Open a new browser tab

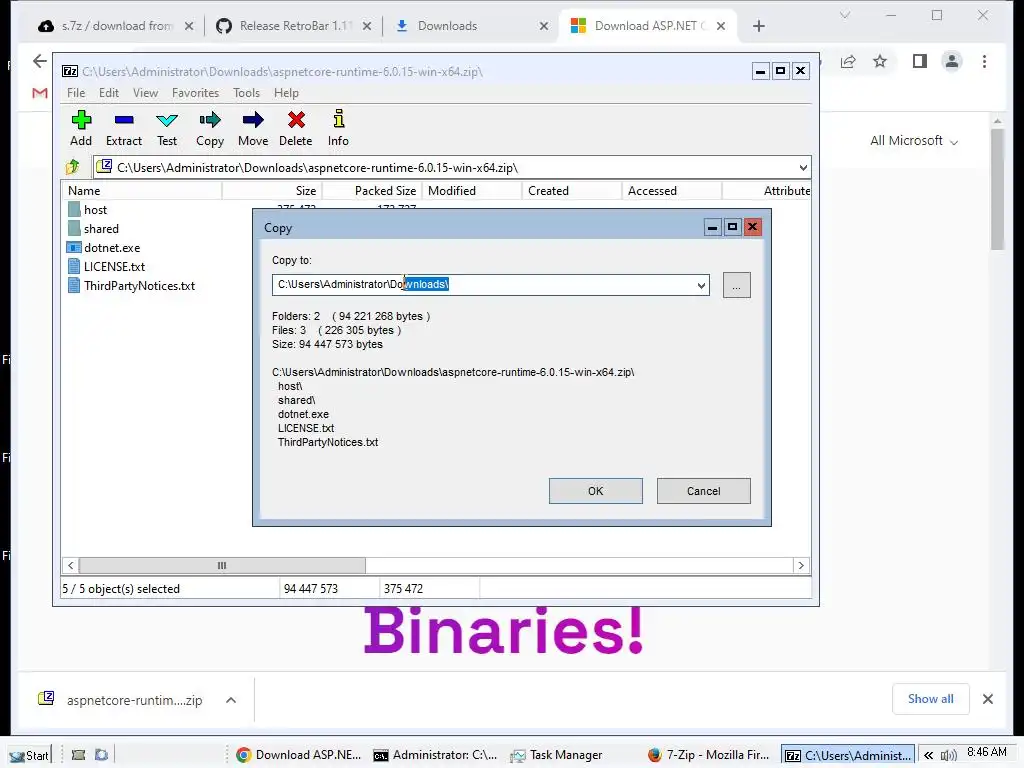(x=758, y=26)
